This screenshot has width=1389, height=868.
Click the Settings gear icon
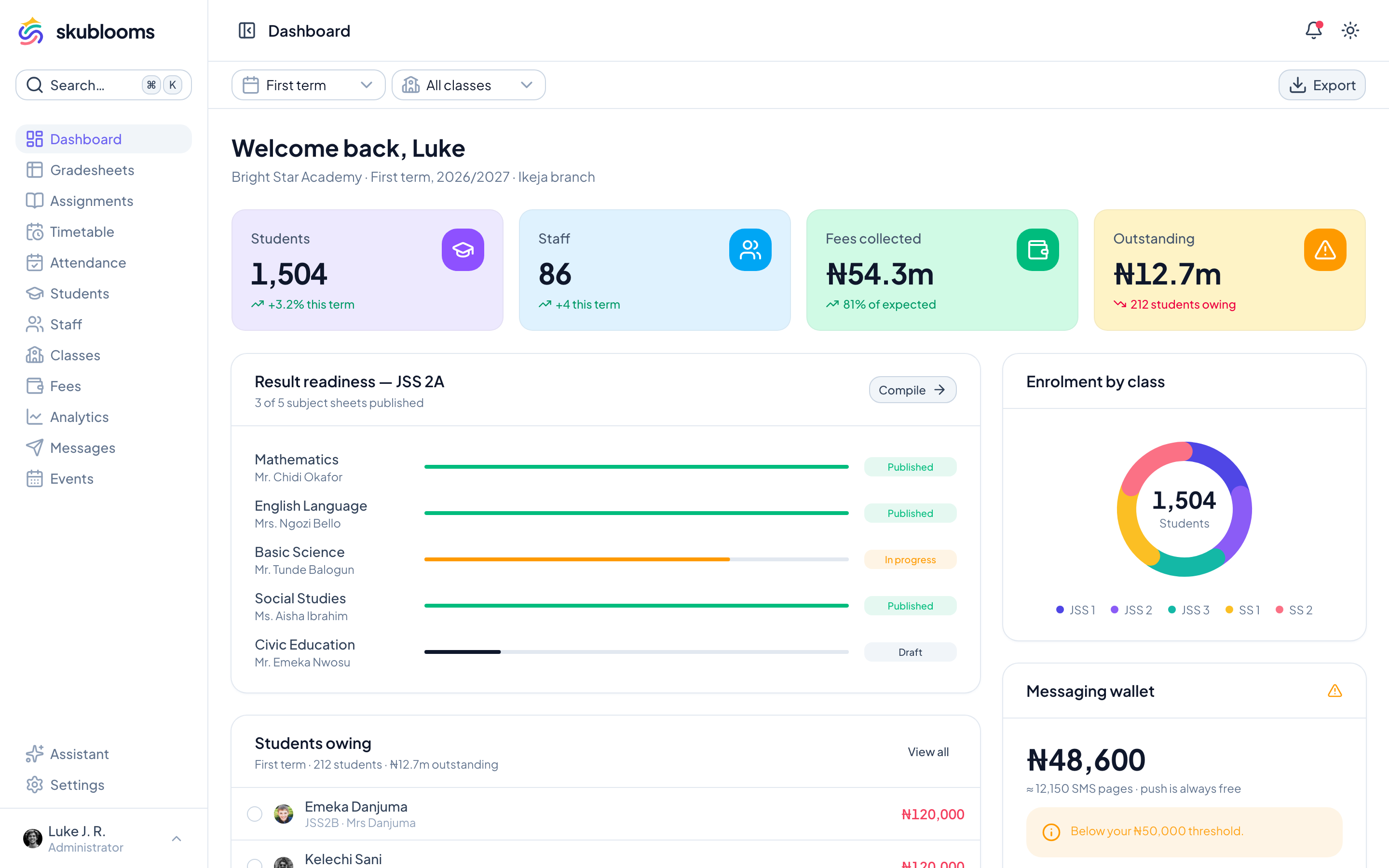coord(34,785)
